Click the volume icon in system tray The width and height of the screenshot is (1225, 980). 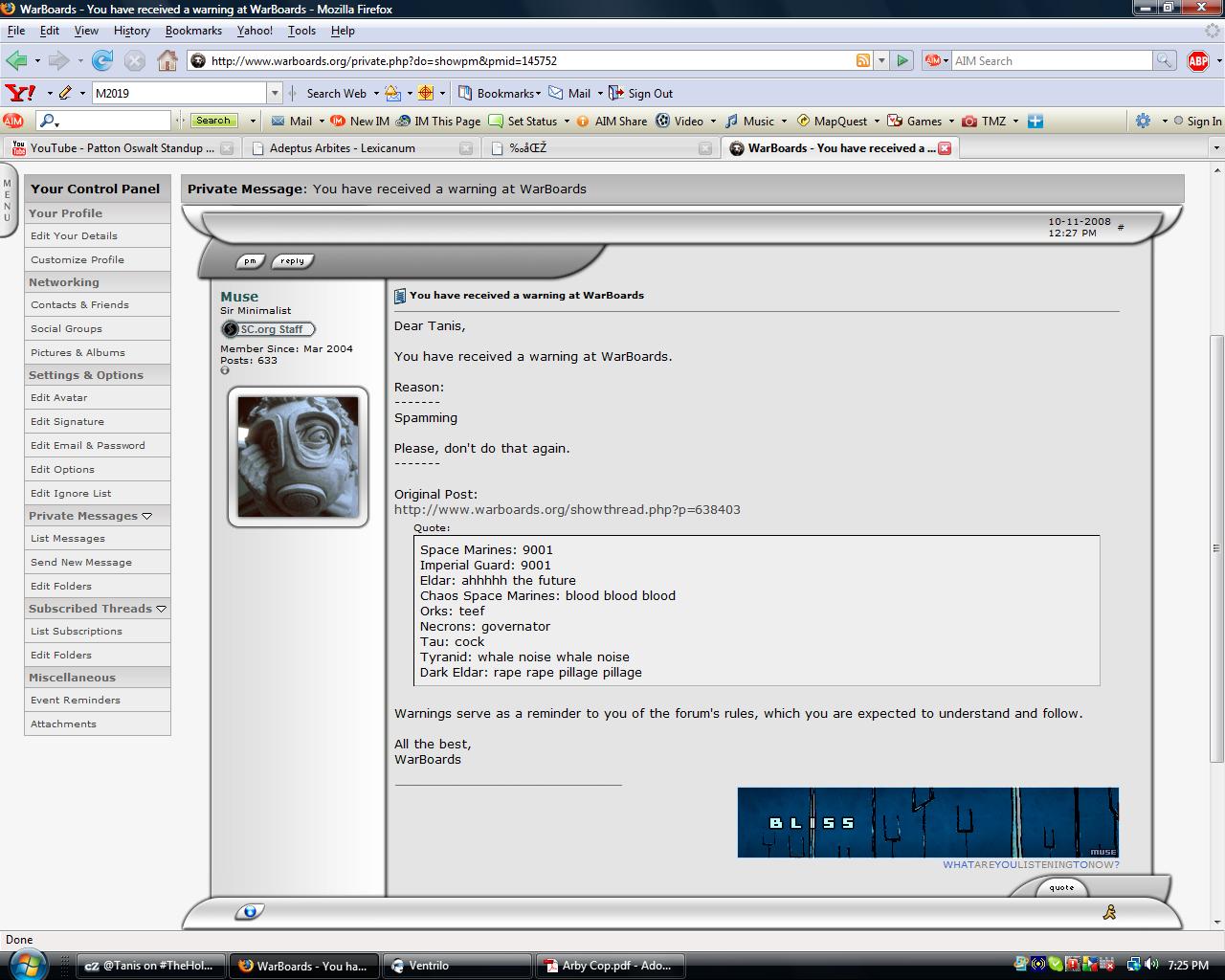click(x=1152, y=965)
